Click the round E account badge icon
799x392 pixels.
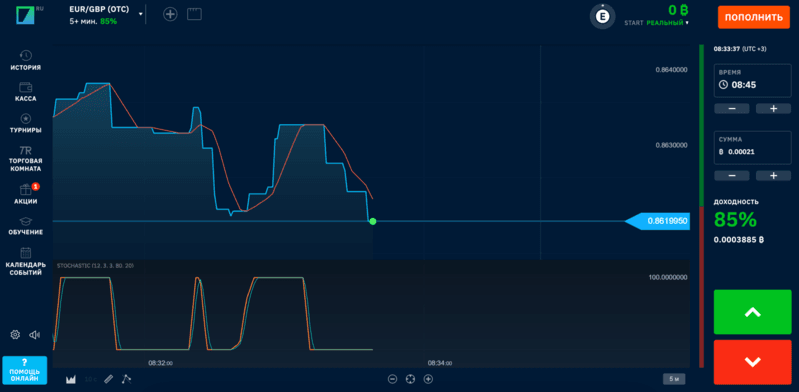[603, 16]
